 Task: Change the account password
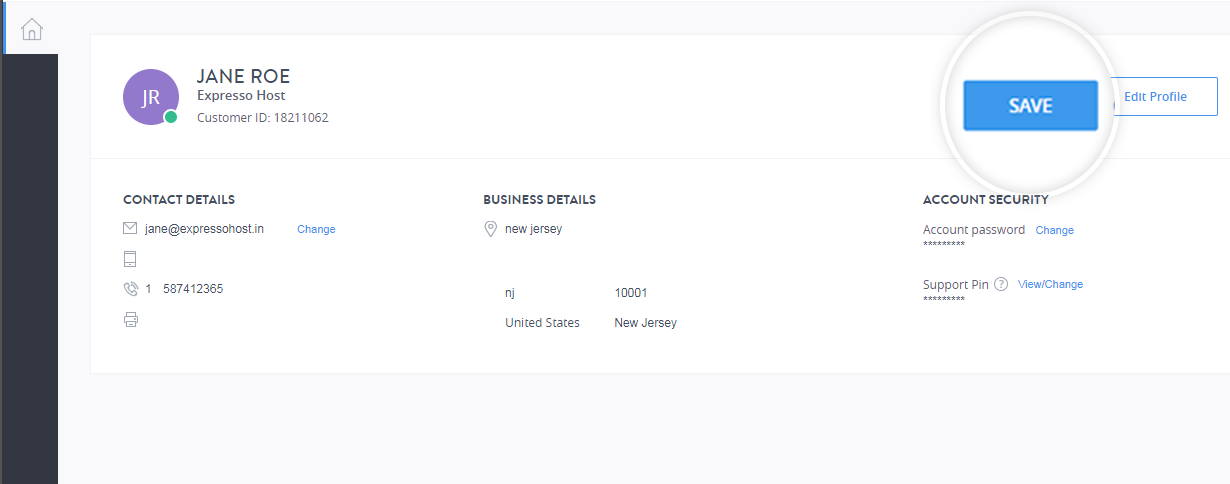[x=1054, y=230]
